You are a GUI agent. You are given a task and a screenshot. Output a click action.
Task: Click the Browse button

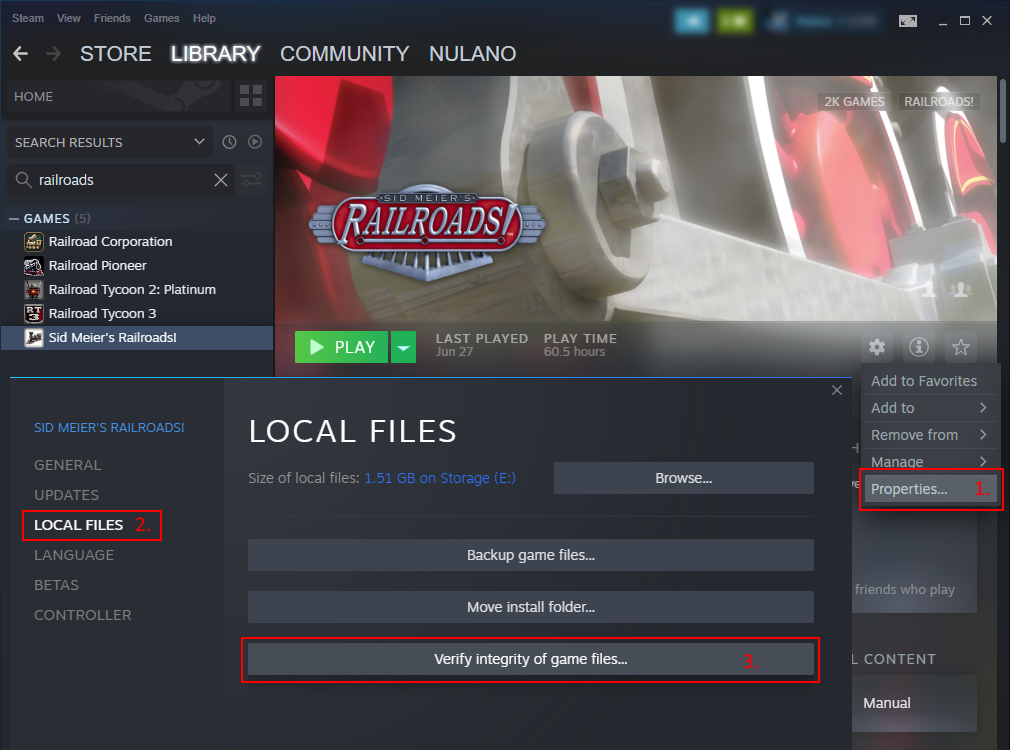[x=683, y=478]
